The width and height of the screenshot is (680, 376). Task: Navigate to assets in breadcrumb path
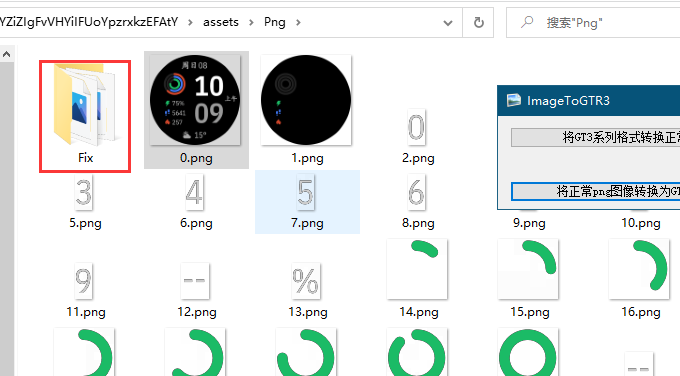pyautogui.click(x=221, y=22)
